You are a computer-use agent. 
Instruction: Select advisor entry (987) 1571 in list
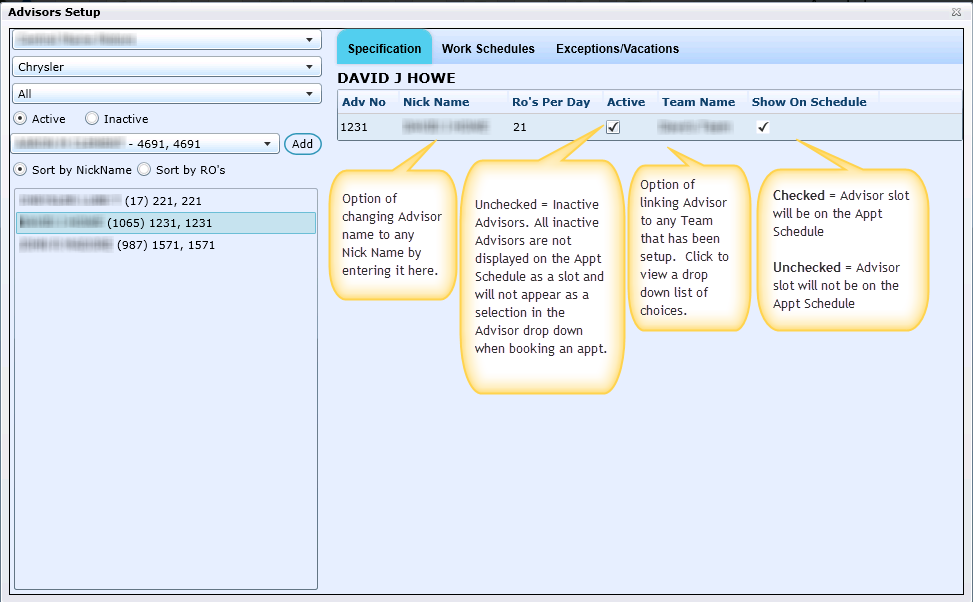click(116, 245)
